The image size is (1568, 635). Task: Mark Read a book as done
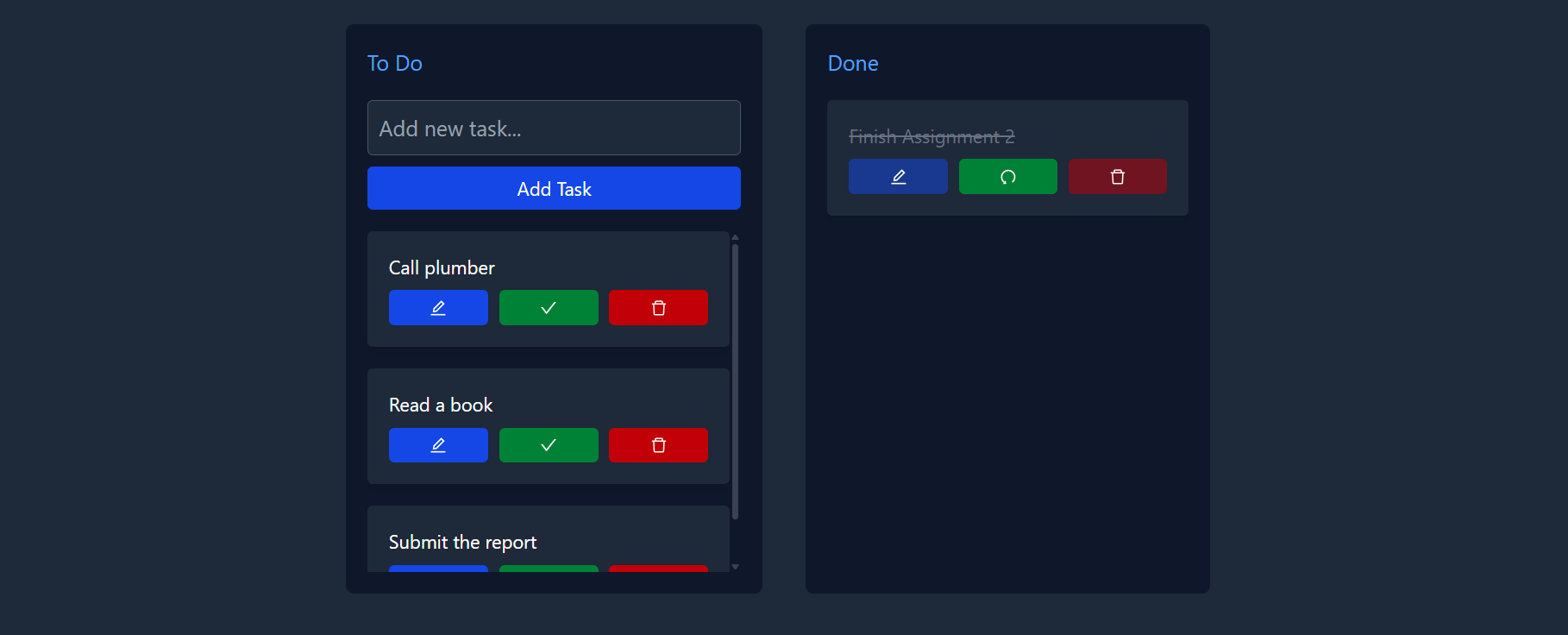[549, 445]
